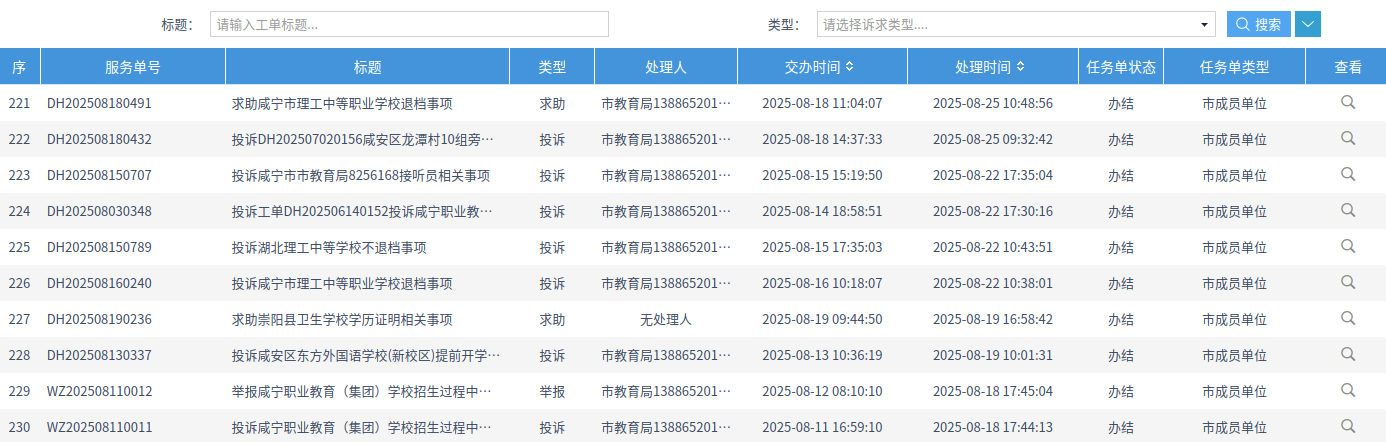Focus the 标题 work order title input

click(x=409, y=24)
